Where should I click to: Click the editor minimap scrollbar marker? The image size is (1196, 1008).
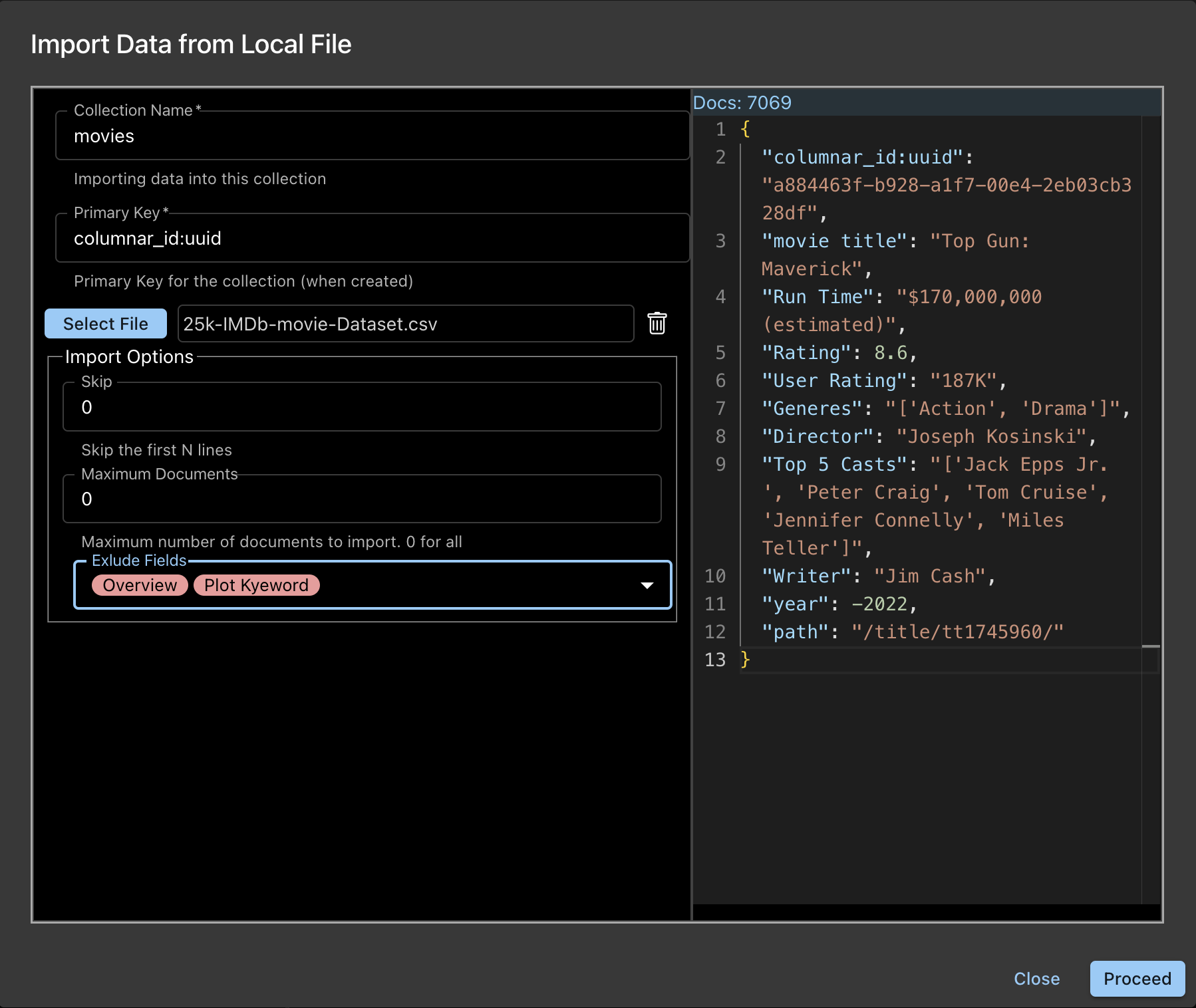1151,646
